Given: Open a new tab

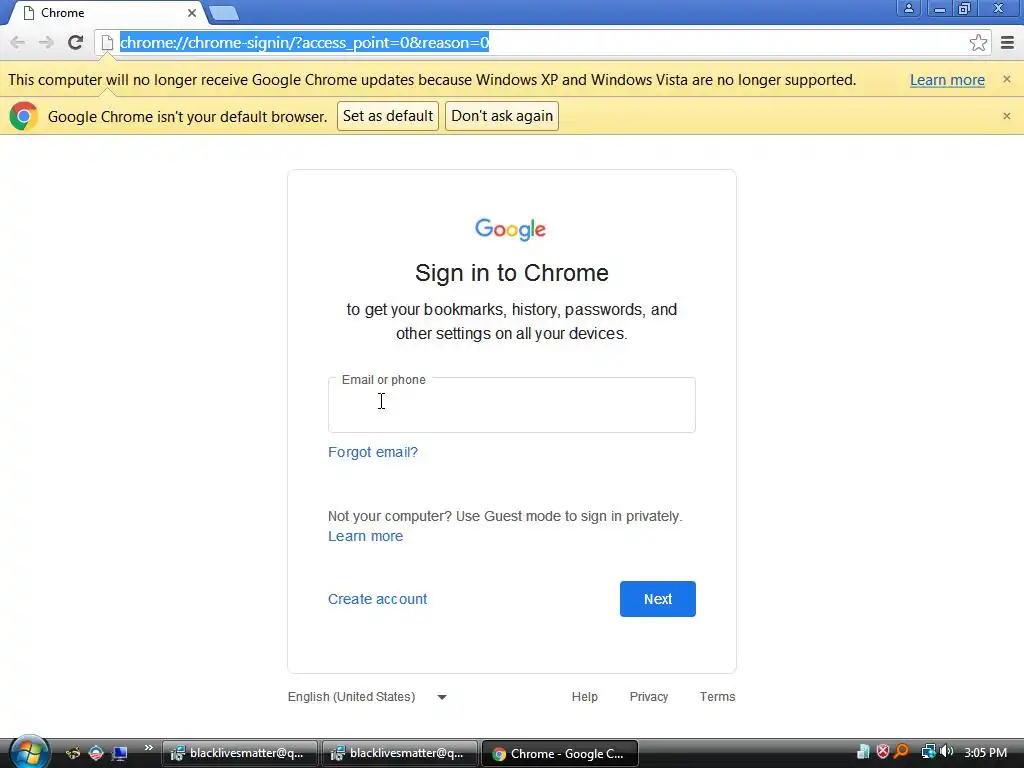Looking at the screenshot, I should [x=224, y=13].
